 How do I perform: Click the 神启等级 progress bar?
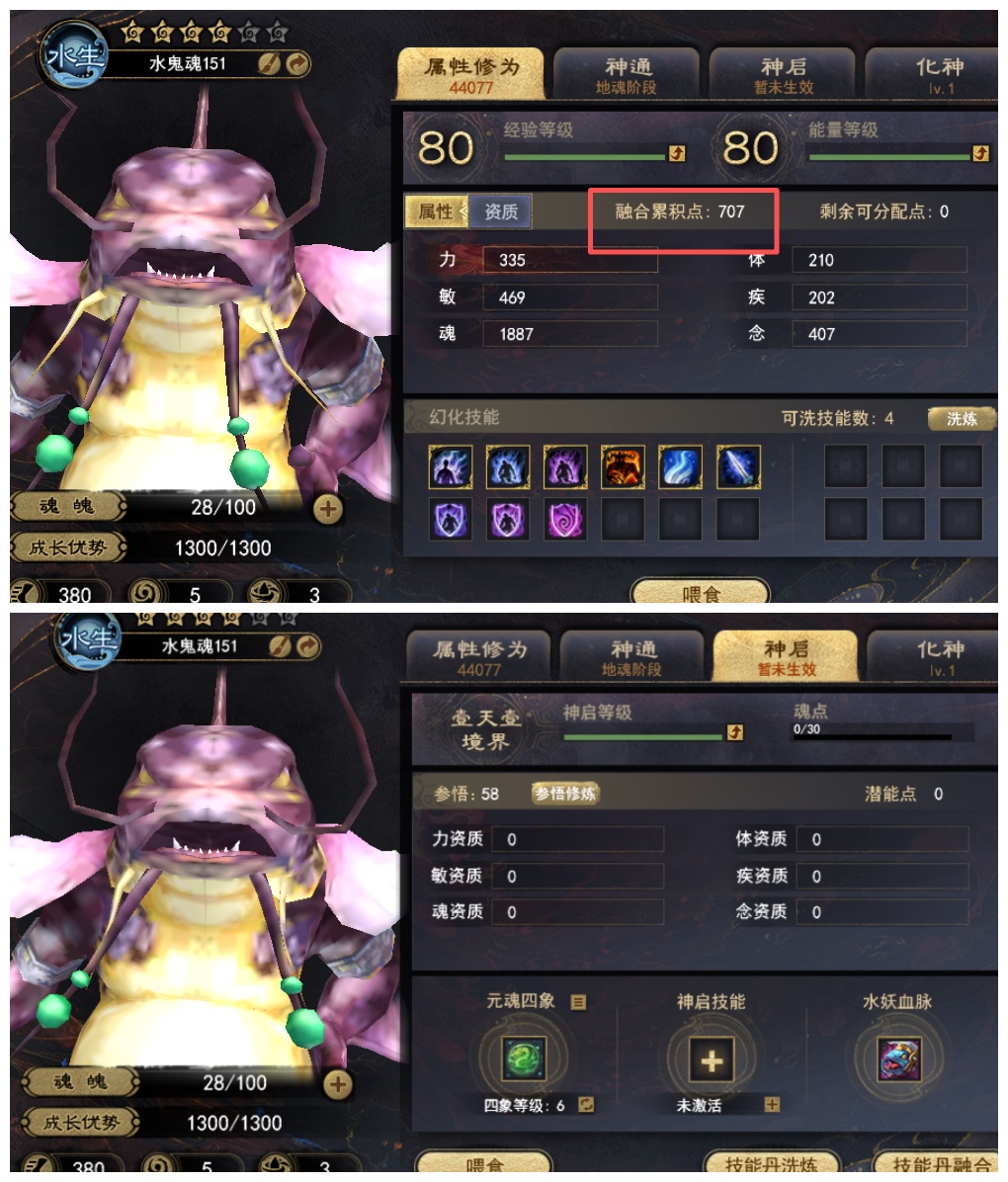click(x=644, y=736)
